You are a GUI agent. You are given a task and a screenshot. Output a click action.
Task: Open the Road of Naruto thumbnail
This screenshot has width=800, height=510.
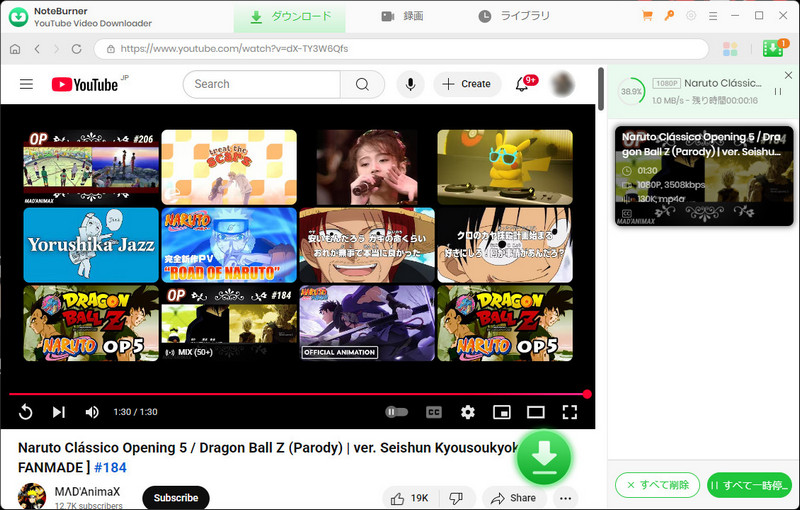[x=229, y=245]
